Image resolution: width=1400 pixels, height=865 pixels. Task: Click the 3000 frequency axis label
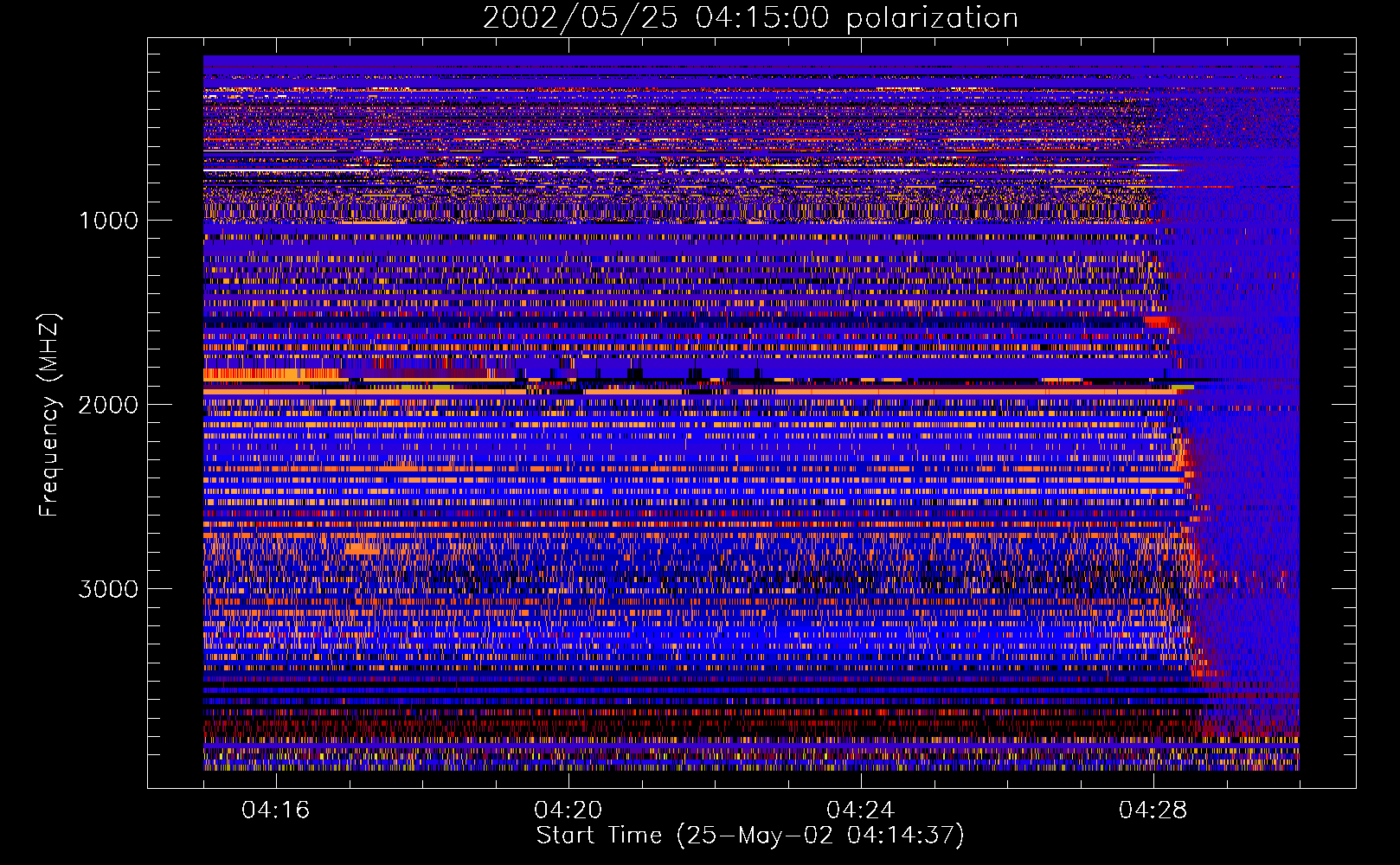click(x=108, y=589)
